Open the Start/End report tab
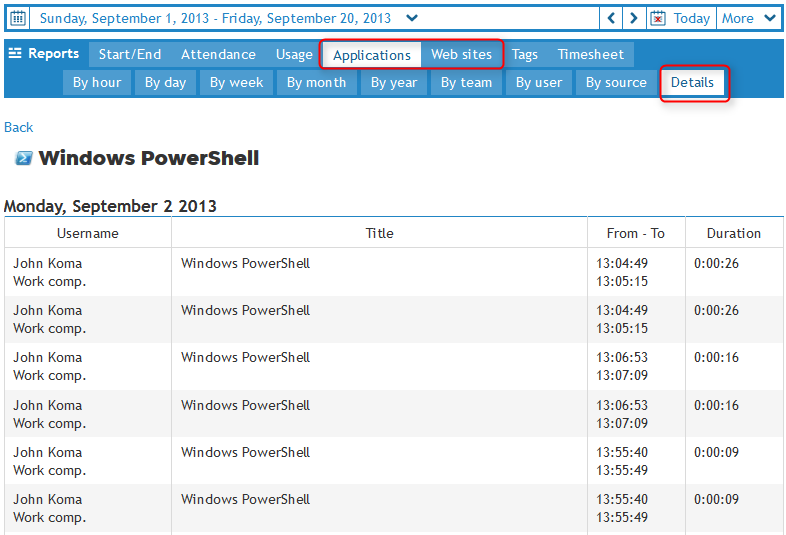Image resolution: width=786 pixels, height=535 pixels. [130, 54]
